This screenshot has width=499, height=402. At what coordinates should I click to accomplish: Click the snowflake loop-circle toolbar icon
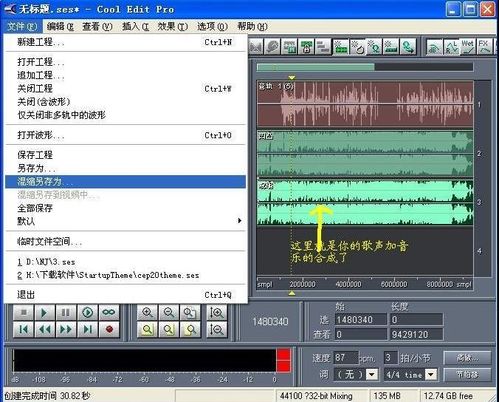(358, 47)
